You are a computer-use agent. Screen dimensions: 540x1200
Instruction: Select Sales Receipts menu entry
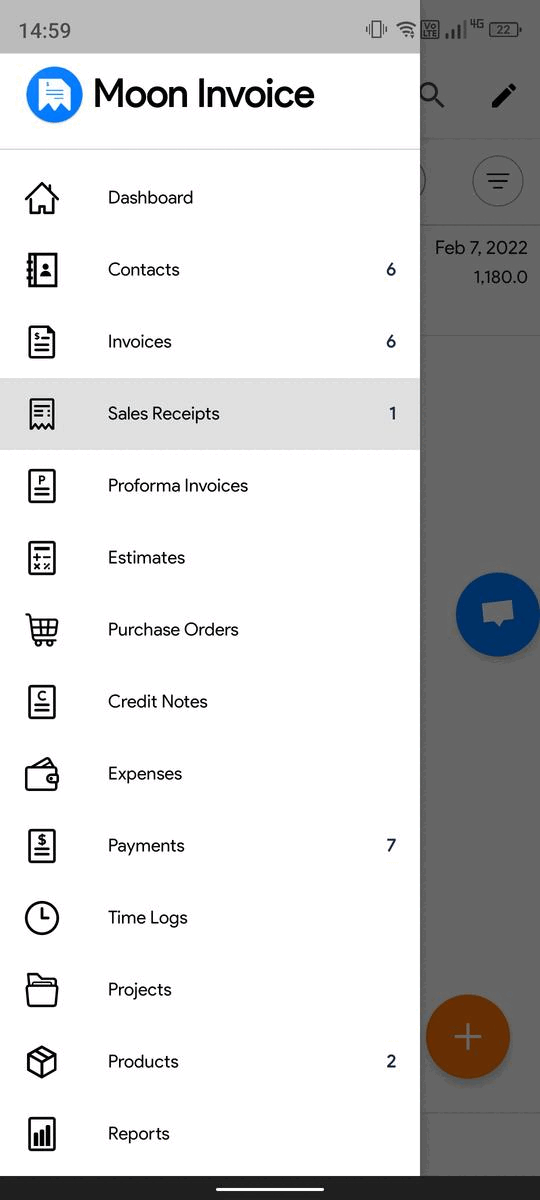[210, 414]
